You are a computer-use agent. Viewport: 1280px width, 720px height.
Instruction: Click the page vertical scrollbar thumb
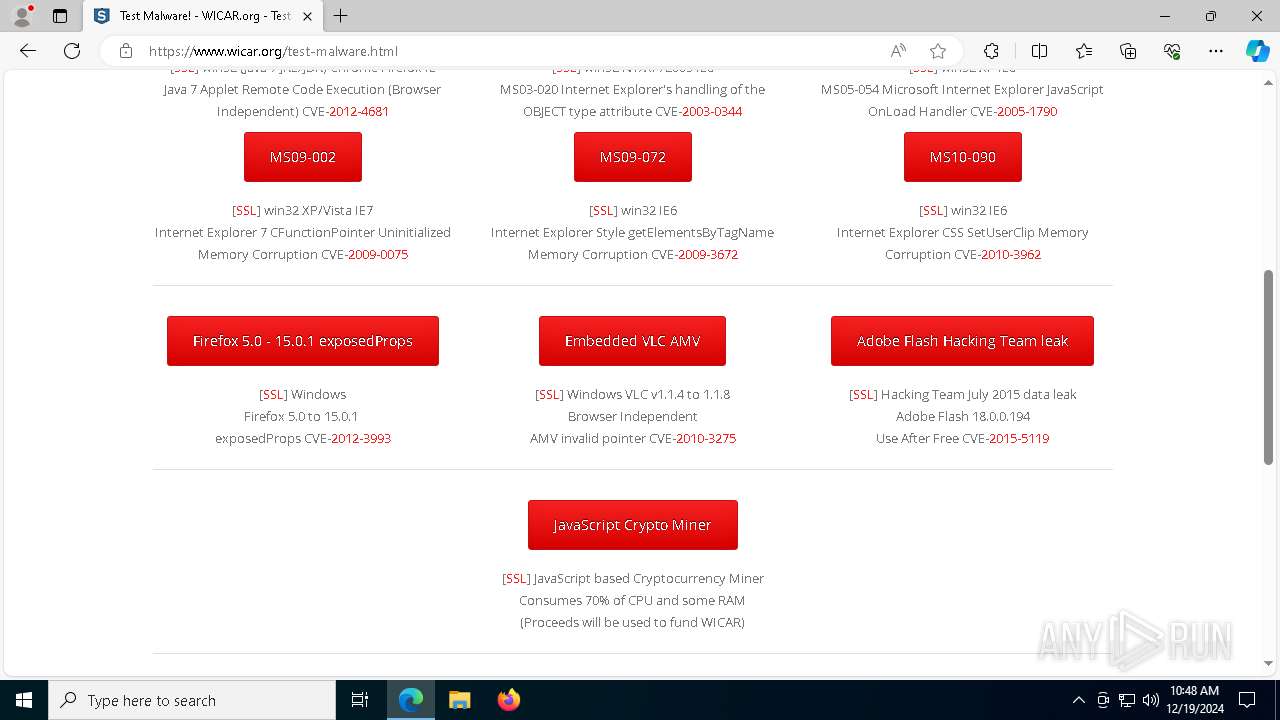pos(1269,367)
